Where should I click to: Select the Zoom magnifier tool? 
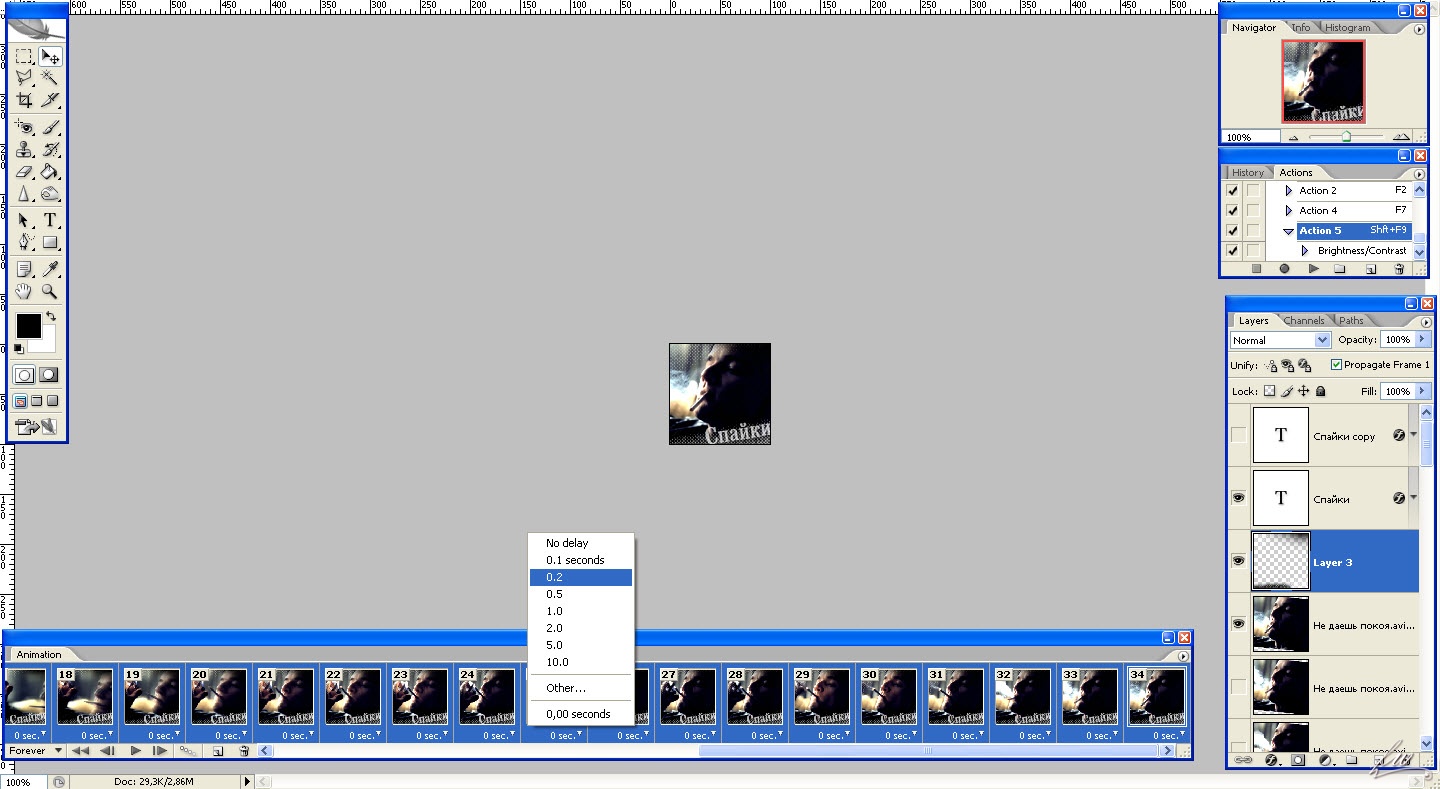tap(50, 291)
